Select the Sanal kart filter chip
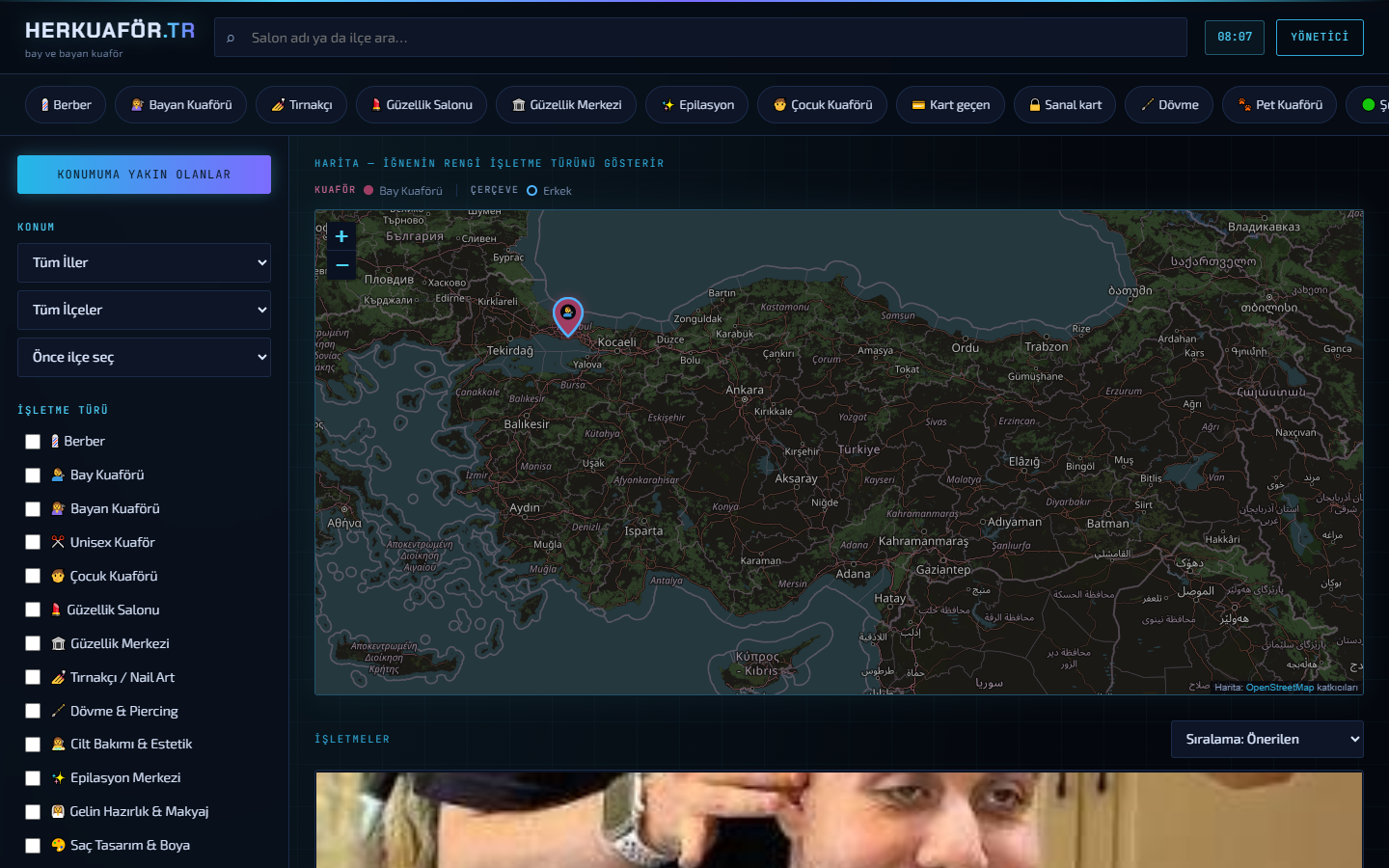The width and height of the screenshot is (1389, 868). (1065, 104)
